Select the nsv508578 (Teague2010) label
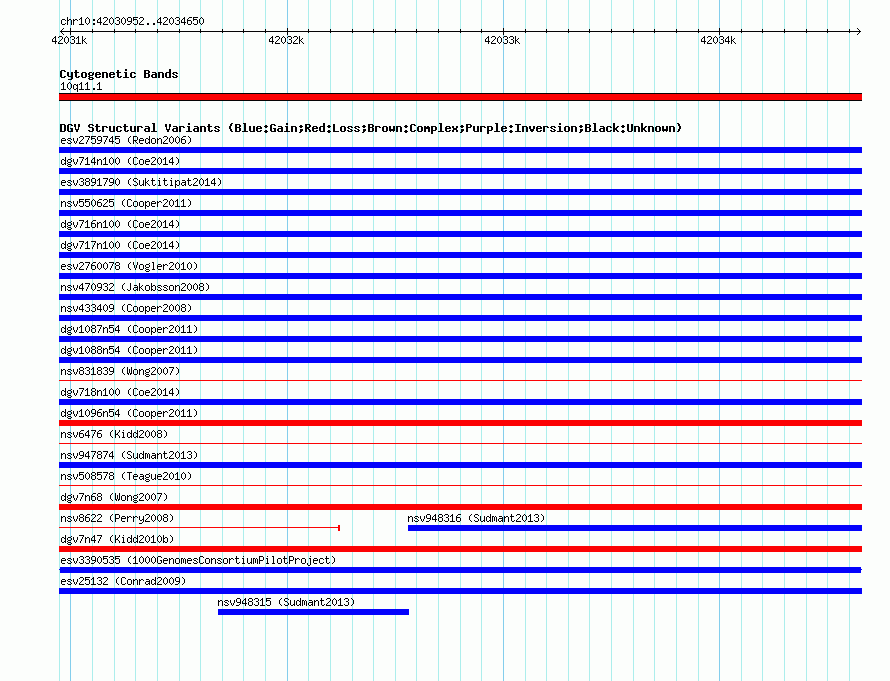890x681 pixels. tap(126, 476)
